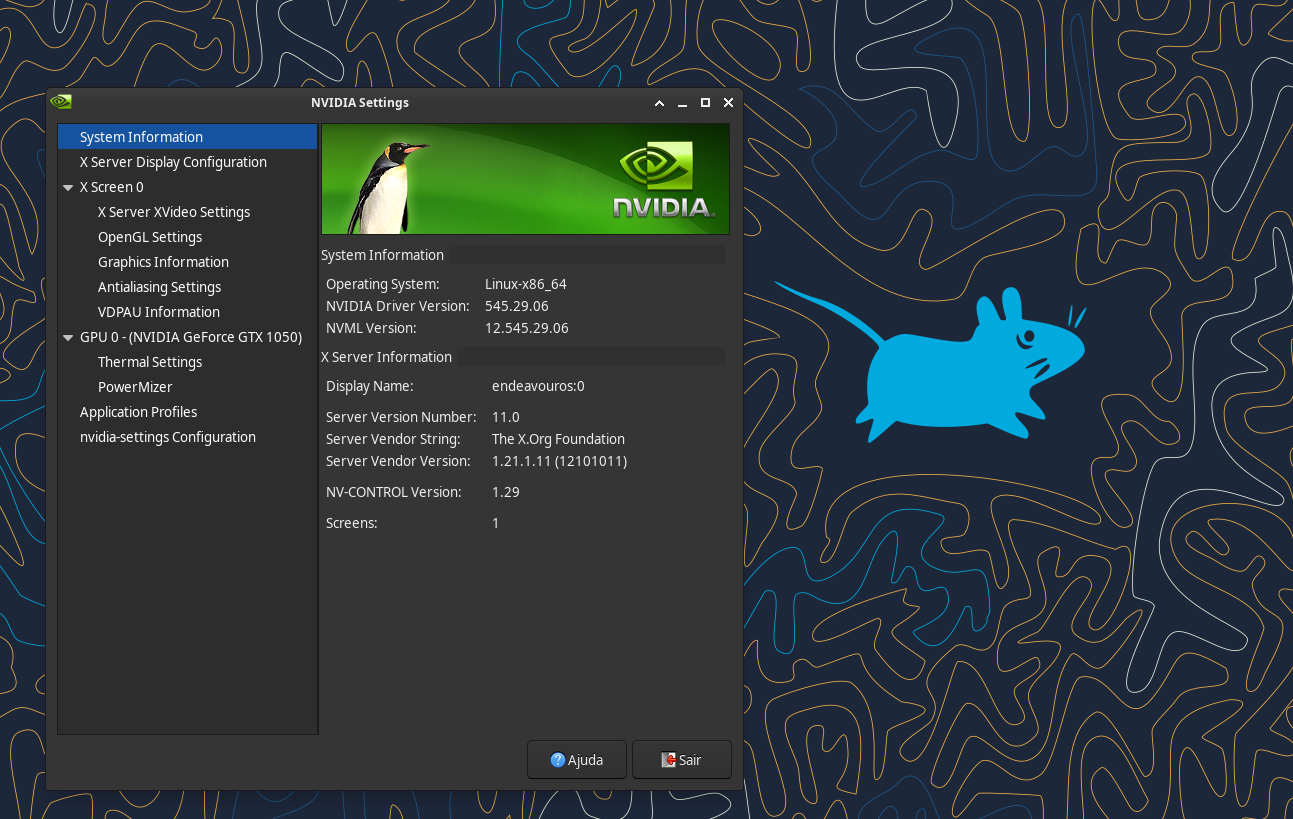This screenshot has height=819, width=1293.
Task: Shade the window with the up-arrow button
Action: [659, 103]
